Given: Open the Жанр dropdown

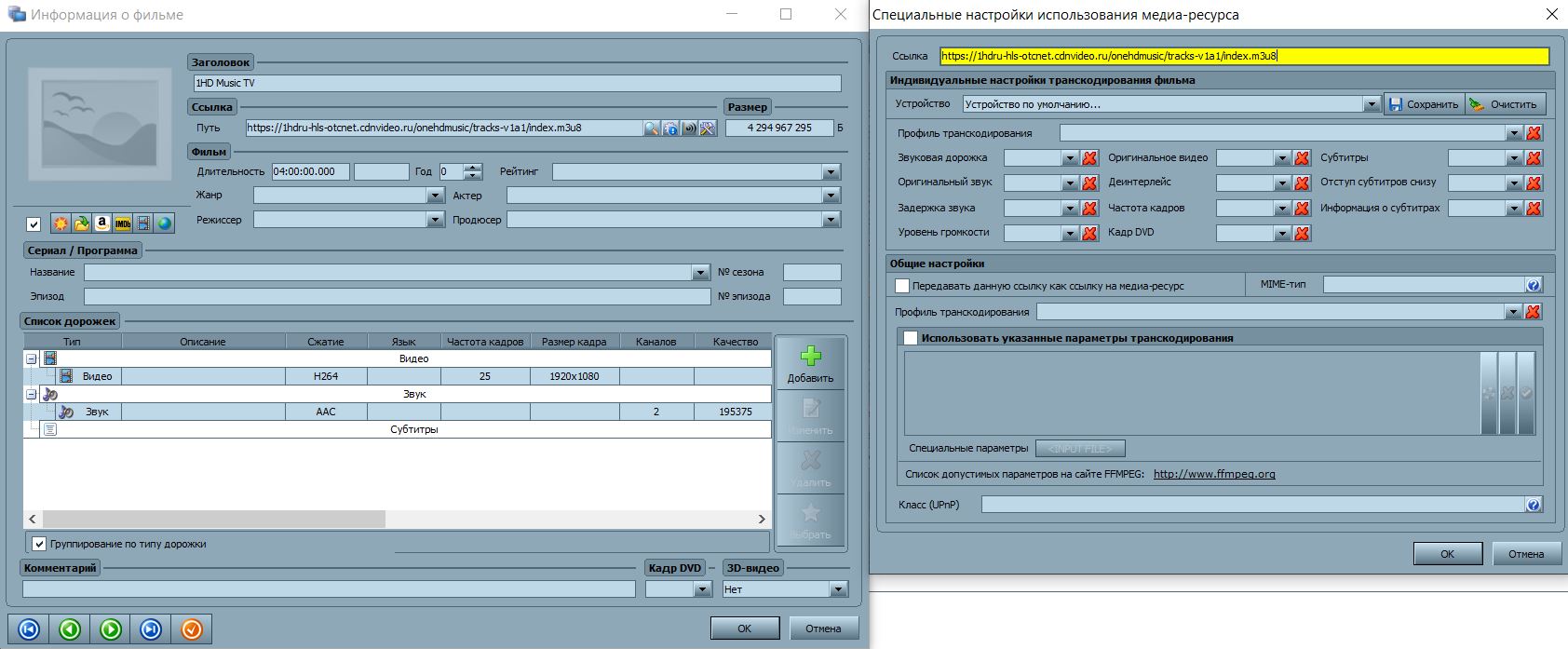Looking at the screenshot, I should click(435, 196).
